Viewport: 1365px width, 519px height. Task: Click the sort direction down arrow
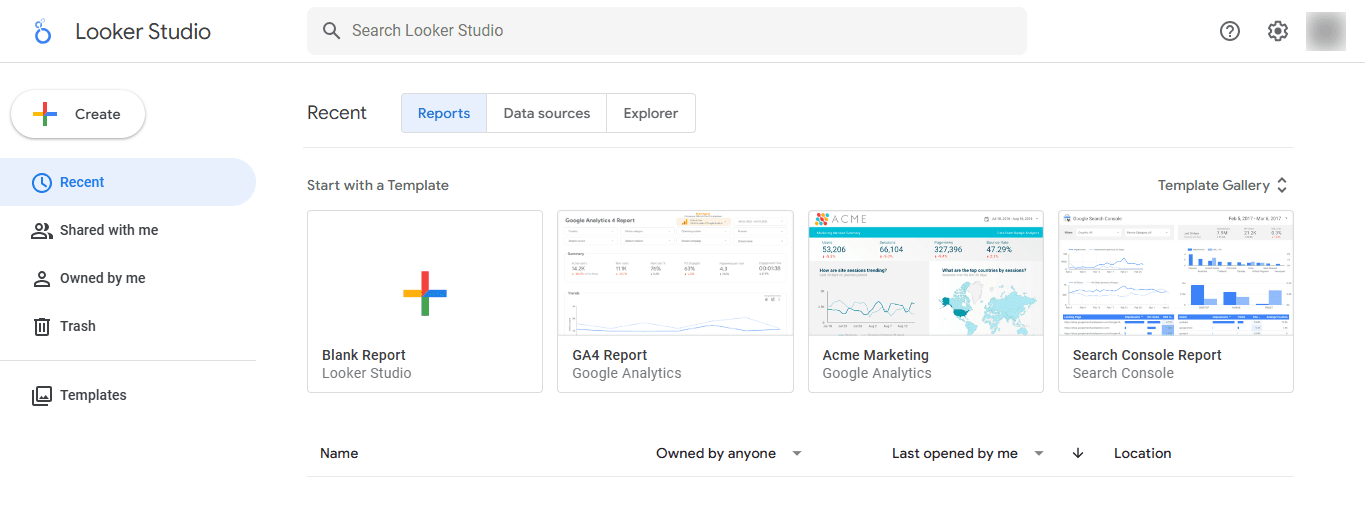(1078, 453)
